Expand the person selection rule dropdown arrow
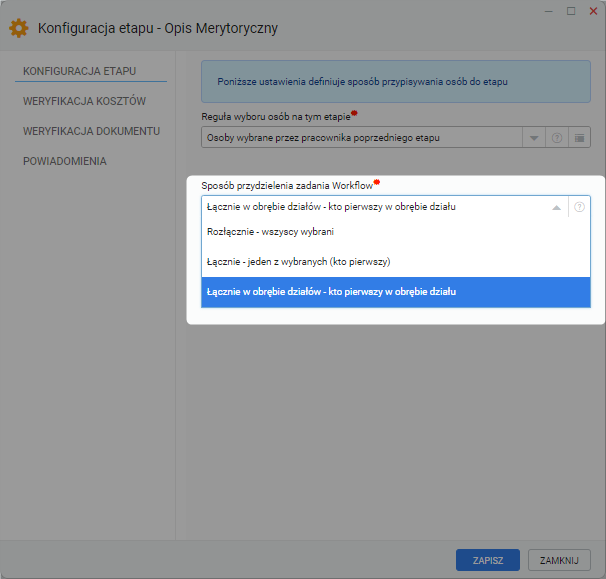 coord(534,138)
